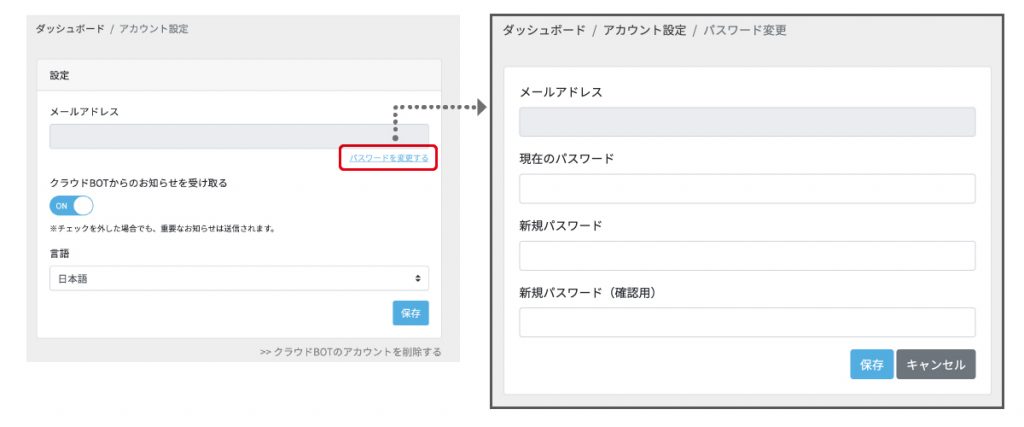Open ダッシュボード breadcrumb in password change page
Screen dimensions: 1024x427
[543, 31]
